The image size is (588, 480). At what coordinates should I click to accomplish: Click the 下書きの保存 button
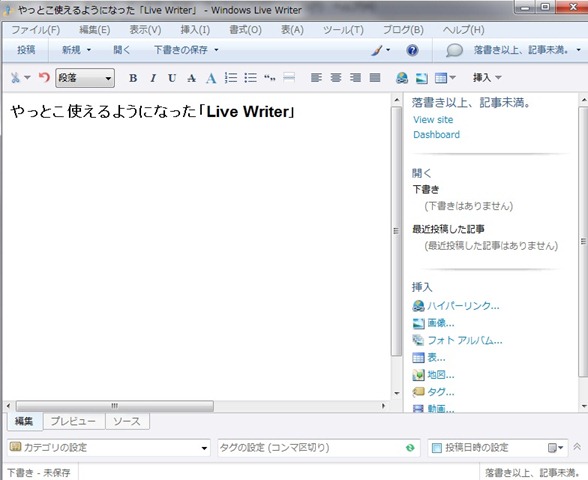coord(181,50)
